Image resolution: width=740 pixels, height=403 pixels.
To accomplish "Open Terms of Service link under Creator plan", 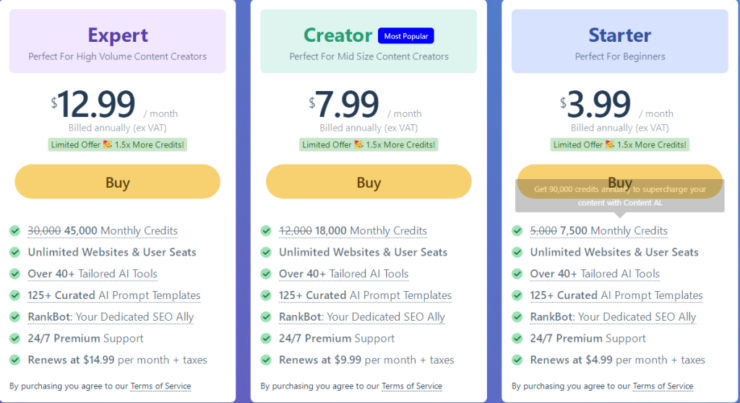I will pyautogui.click(x=412, y=386).
